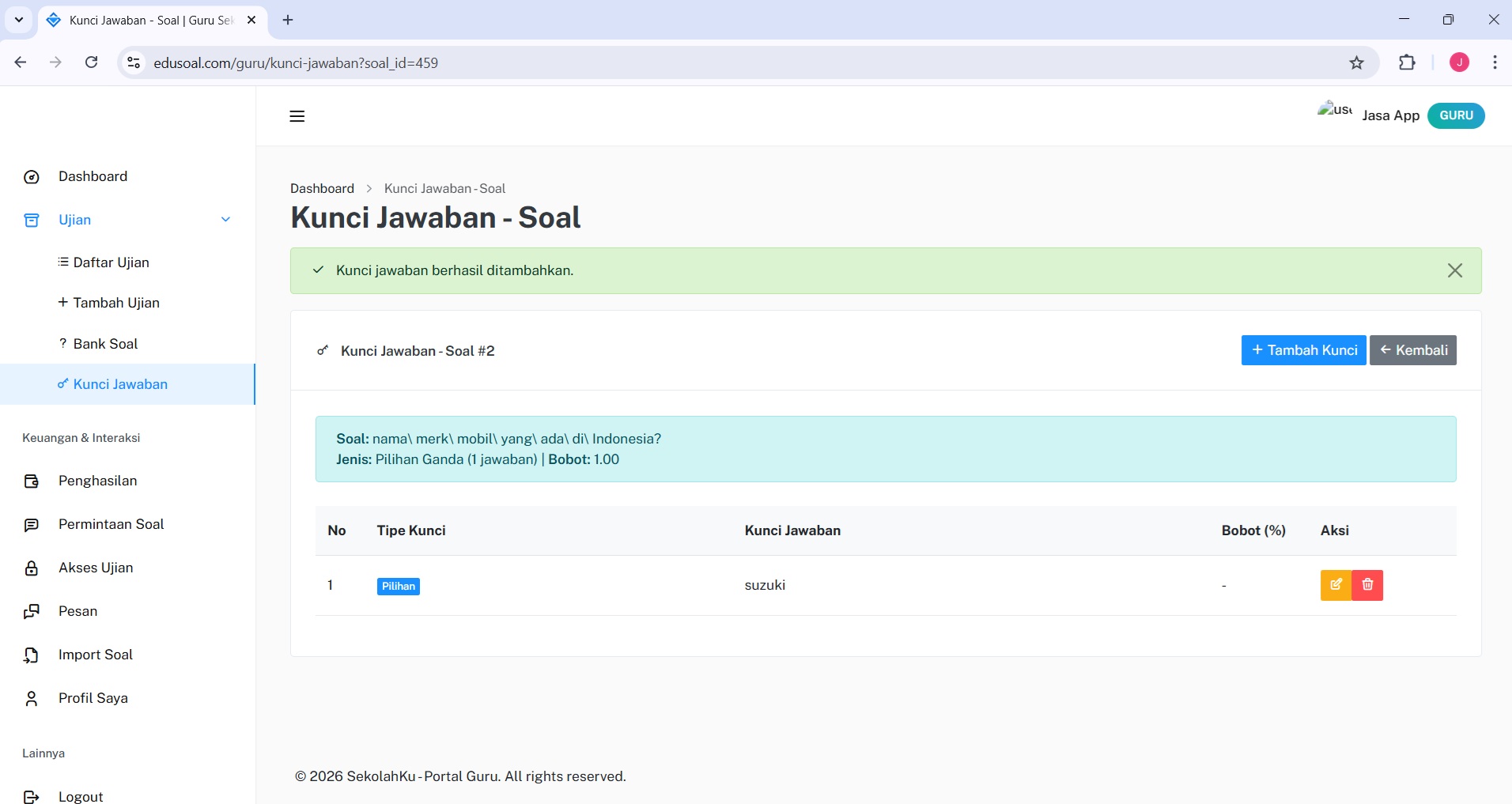Open Daftar Ujian submenu item
Screen dimensions: 1512x804
[111, 262]
